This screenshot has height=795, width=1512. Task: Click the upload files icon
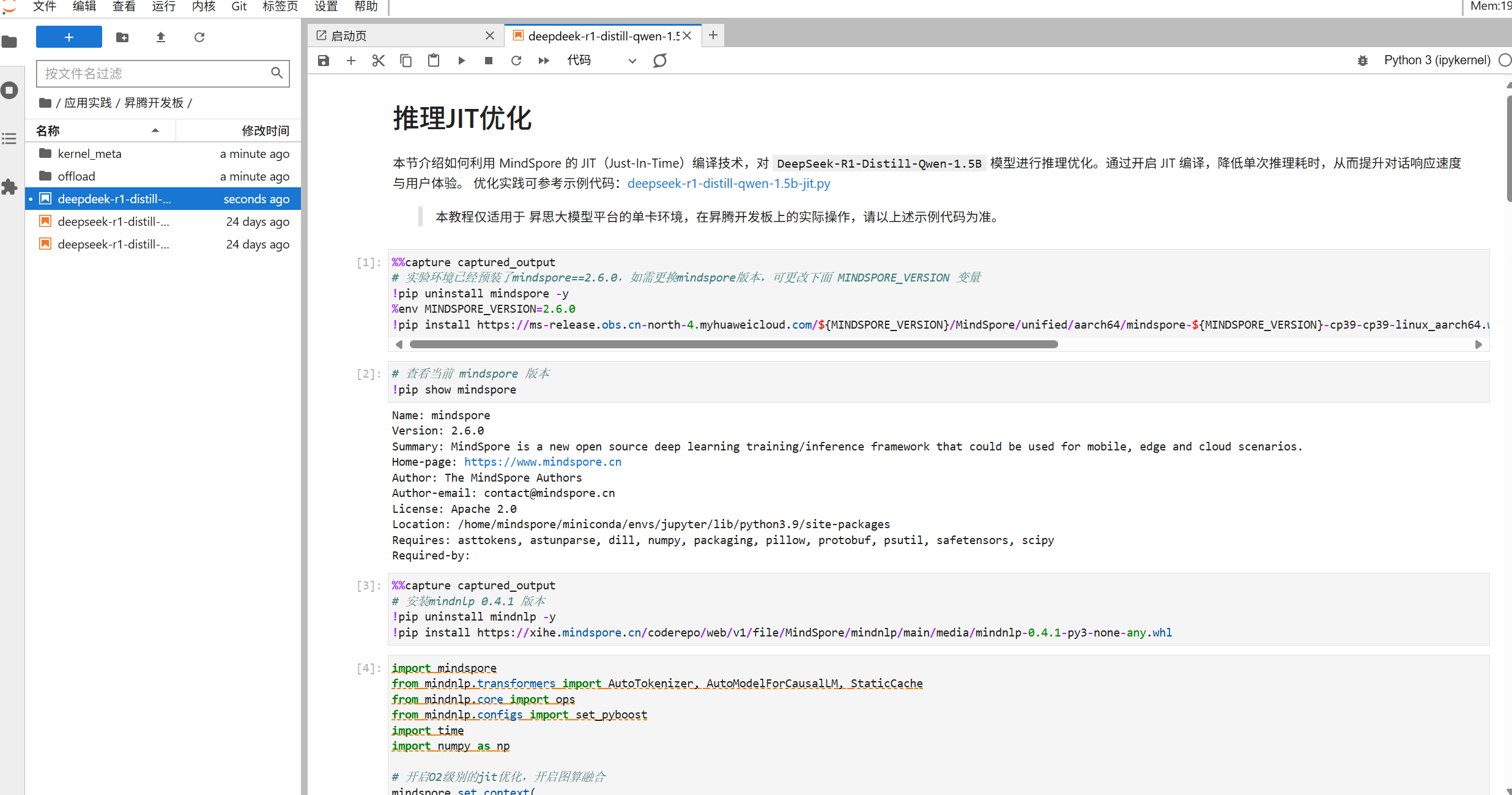[161, 37]
